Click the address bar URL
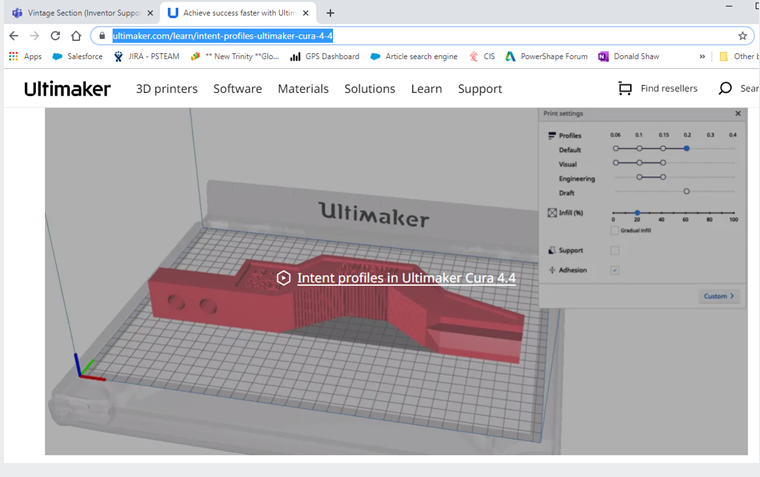This screenshot has height=477, width=760. coord(222,36)
